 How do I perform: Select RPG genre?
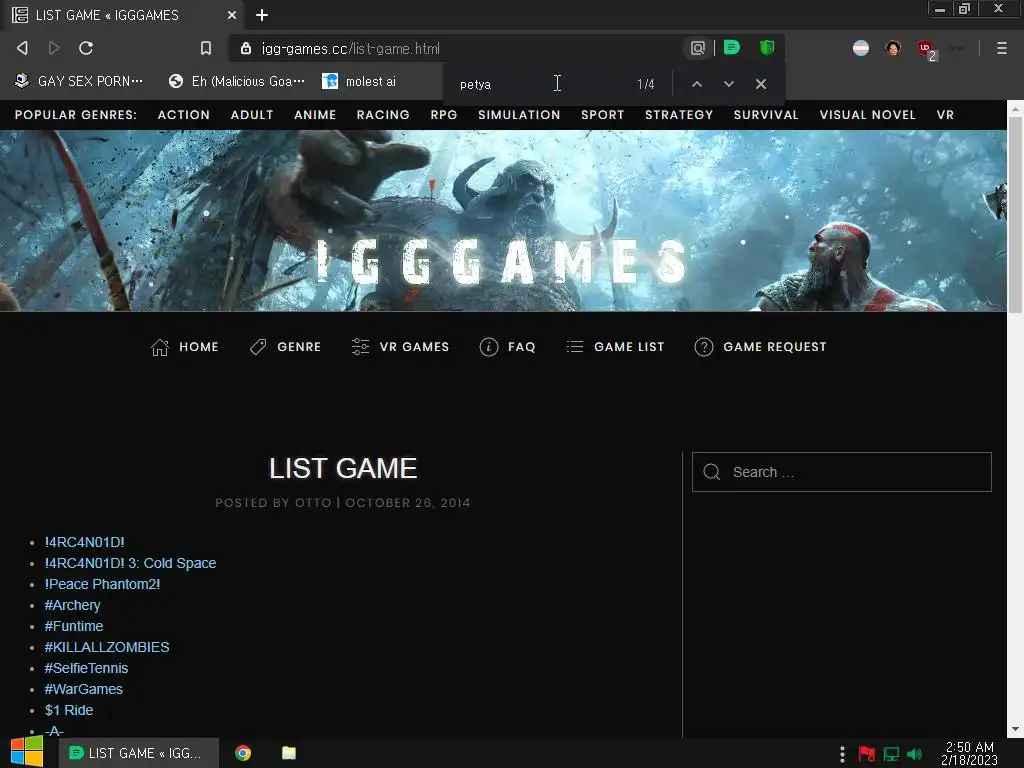click(x=443, y=115)
